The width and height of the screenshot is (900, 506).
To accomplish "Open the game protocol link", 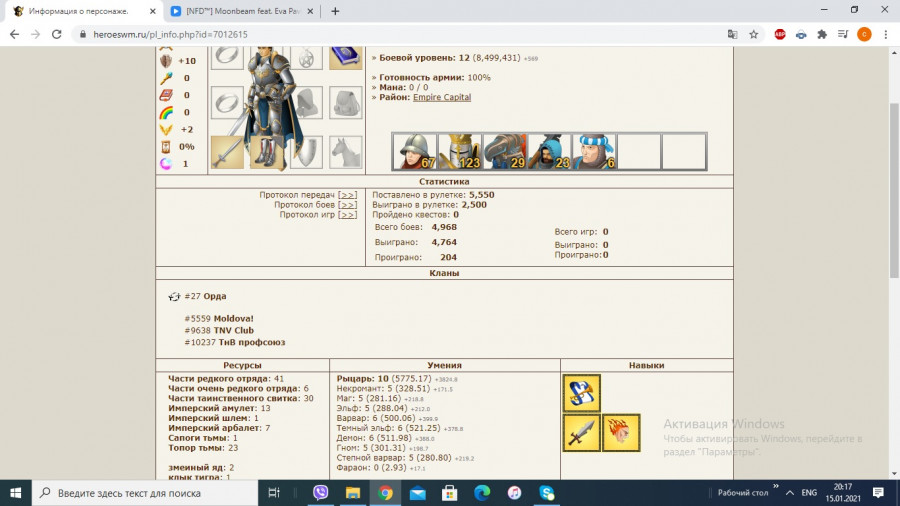I will pyautogui.click(x=347, y=215).
